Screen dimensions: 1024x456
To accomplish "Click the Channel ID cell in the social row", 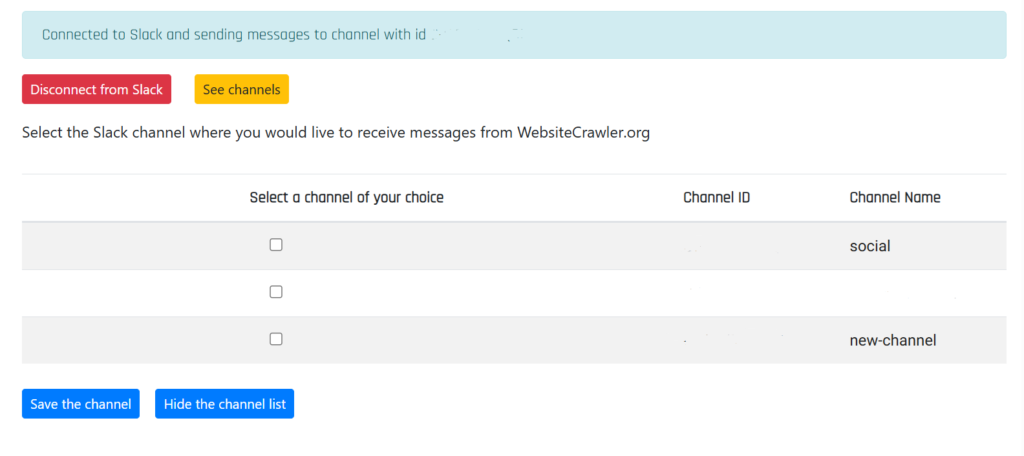I will 716,246.
